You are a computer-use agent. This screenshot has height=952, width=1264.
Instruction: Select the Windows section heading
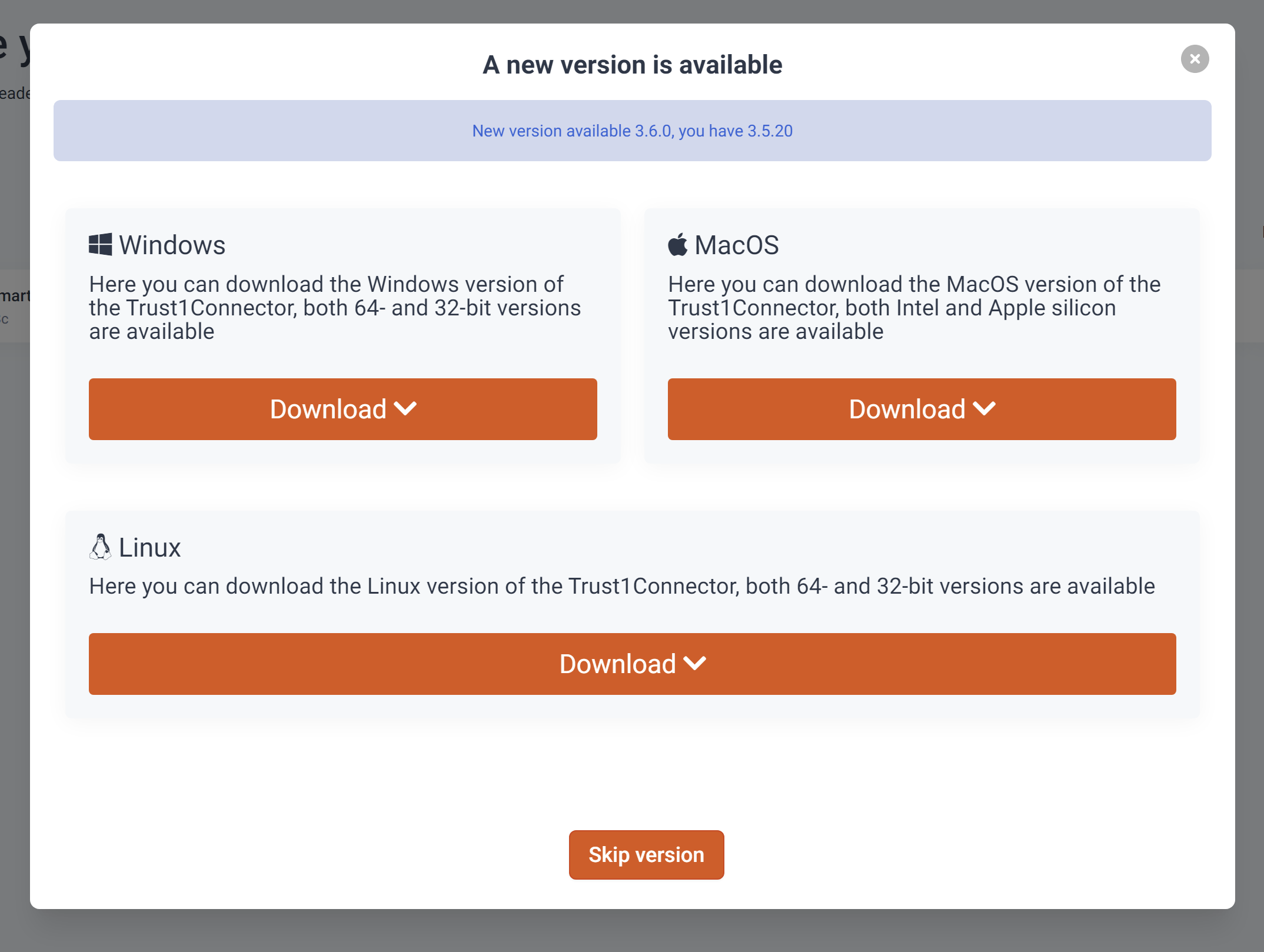[172, 245]
